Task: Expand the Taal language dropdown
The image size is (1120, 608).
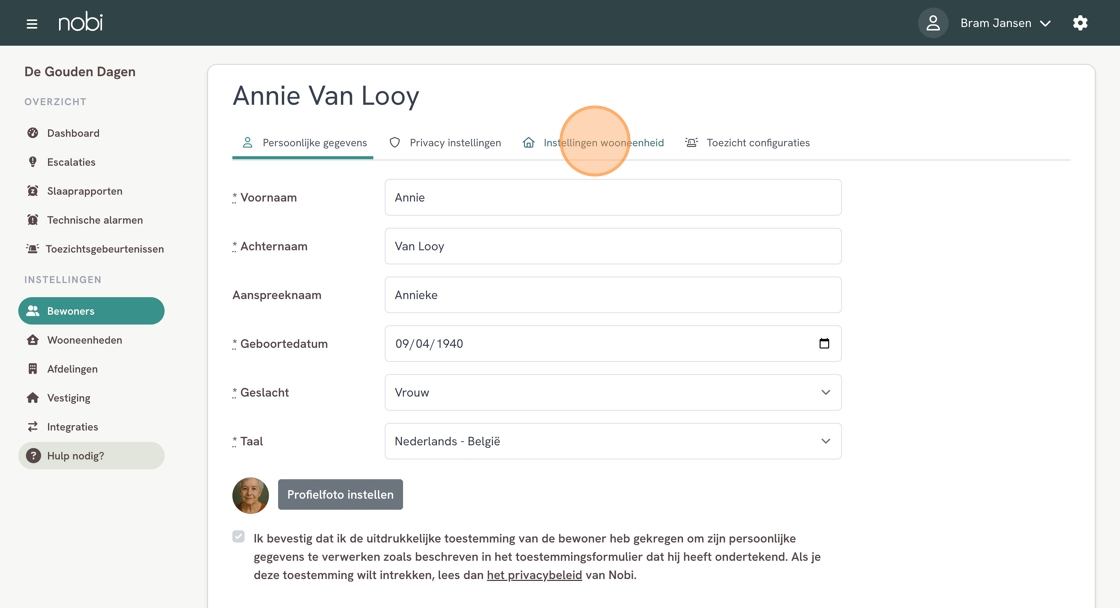Action: click(x=613, y=442)
